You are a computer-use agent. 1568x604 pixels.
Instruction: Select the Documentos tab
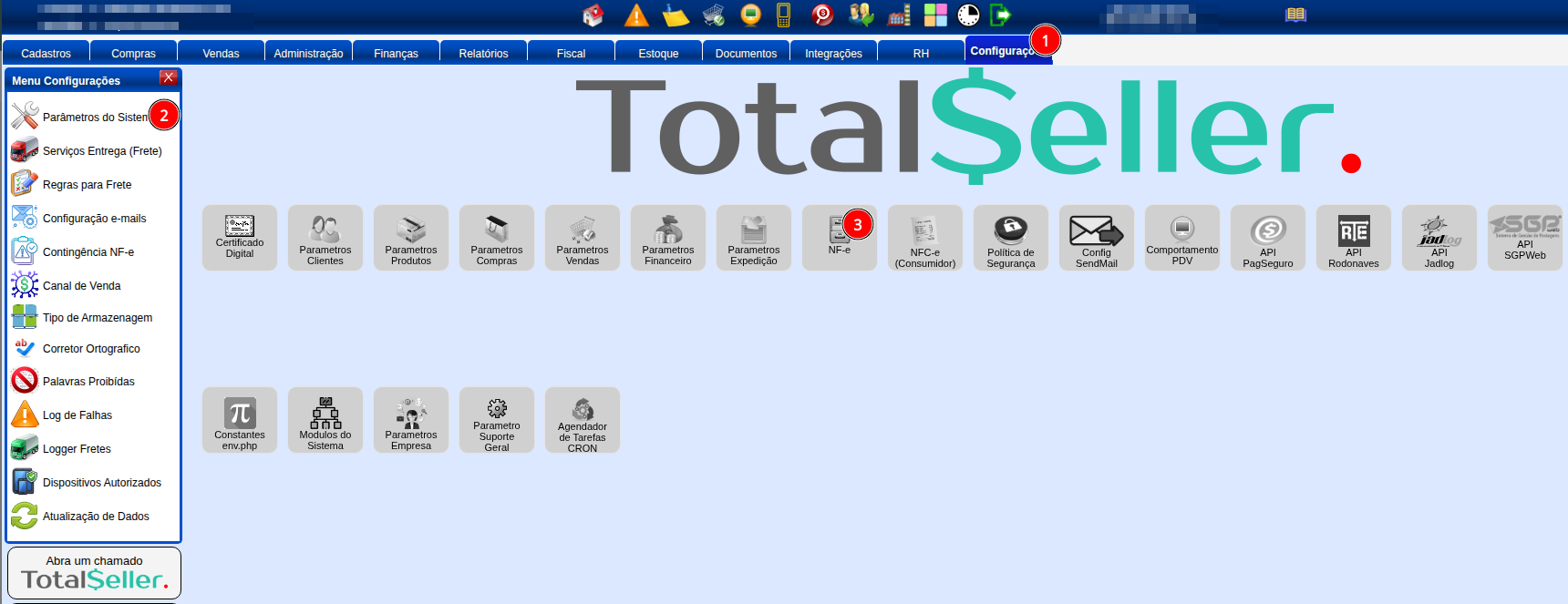[x=747, y=53]
